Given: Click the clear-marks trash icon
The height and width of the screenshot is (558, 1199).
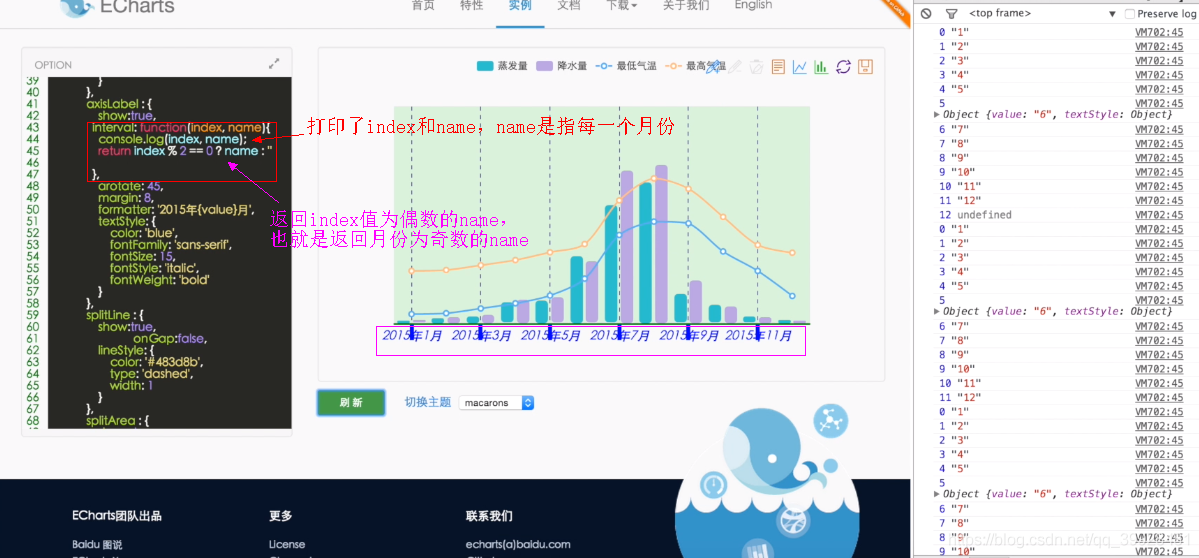Looking at the screenshot, I should click(x=756, y=67).
